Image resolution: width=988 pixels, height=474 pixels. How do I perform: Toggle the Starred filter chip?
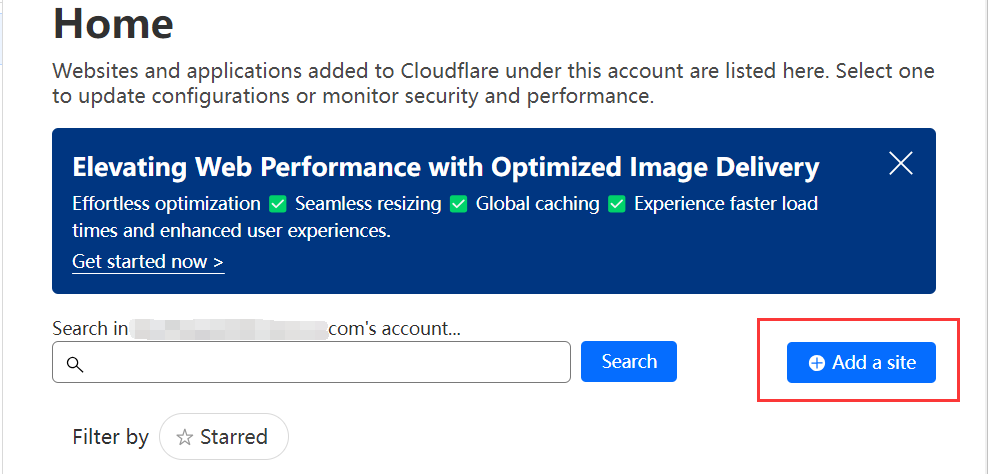[223, 437]
